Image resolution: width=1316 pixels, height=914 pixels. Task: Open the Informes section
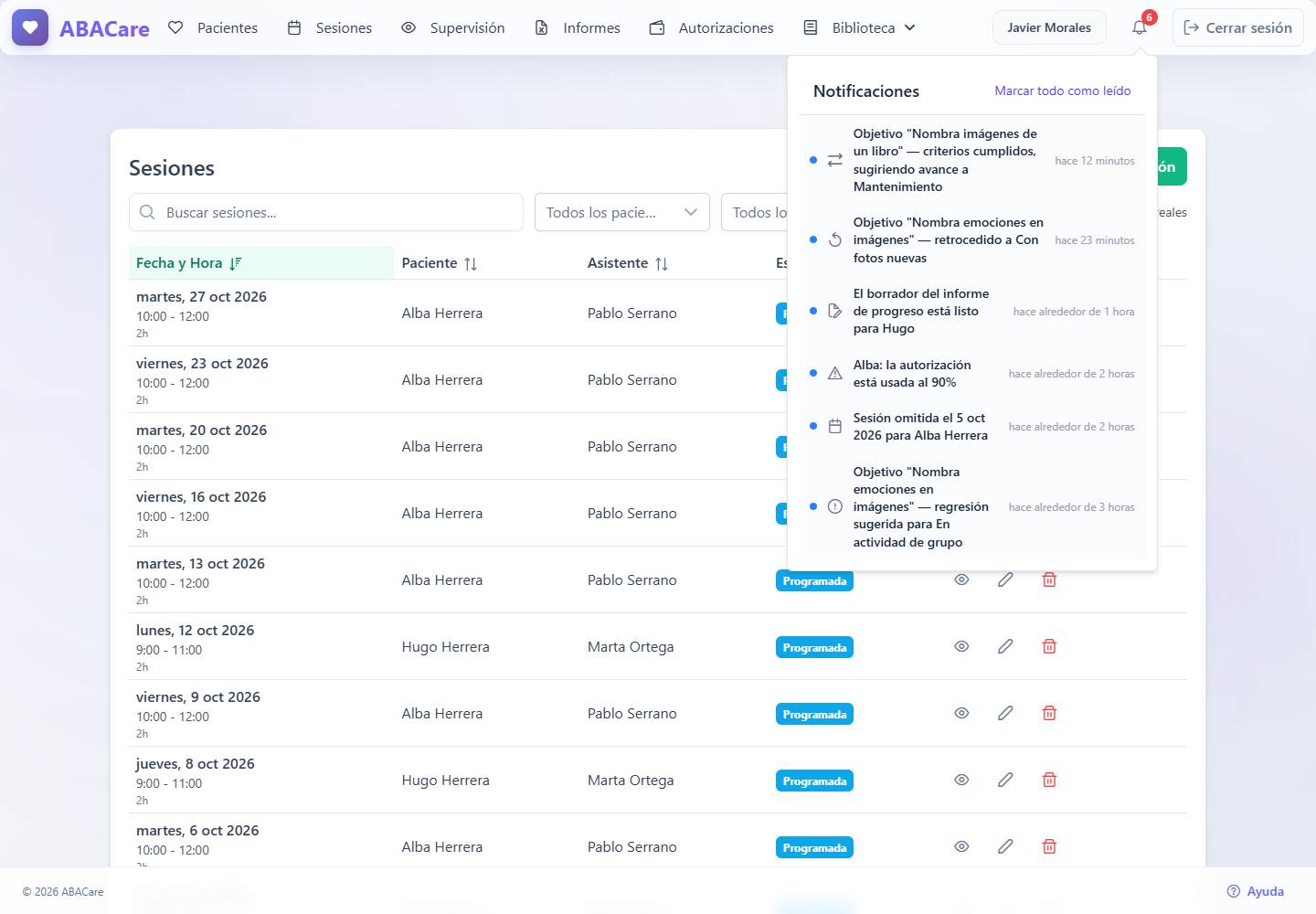click(578, 27)
